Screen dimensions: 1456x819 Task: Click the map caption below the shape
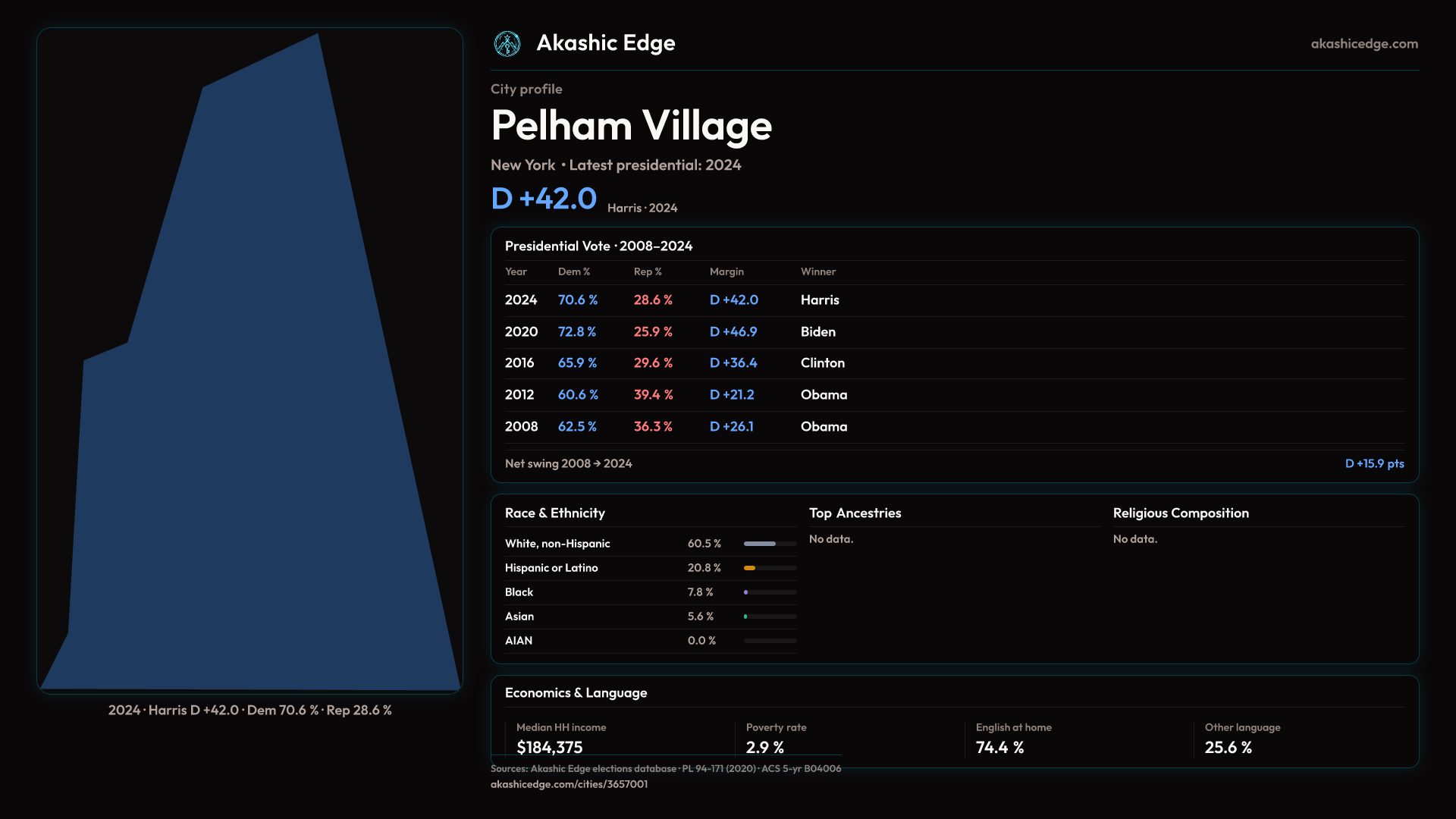(x=249, y=711)
